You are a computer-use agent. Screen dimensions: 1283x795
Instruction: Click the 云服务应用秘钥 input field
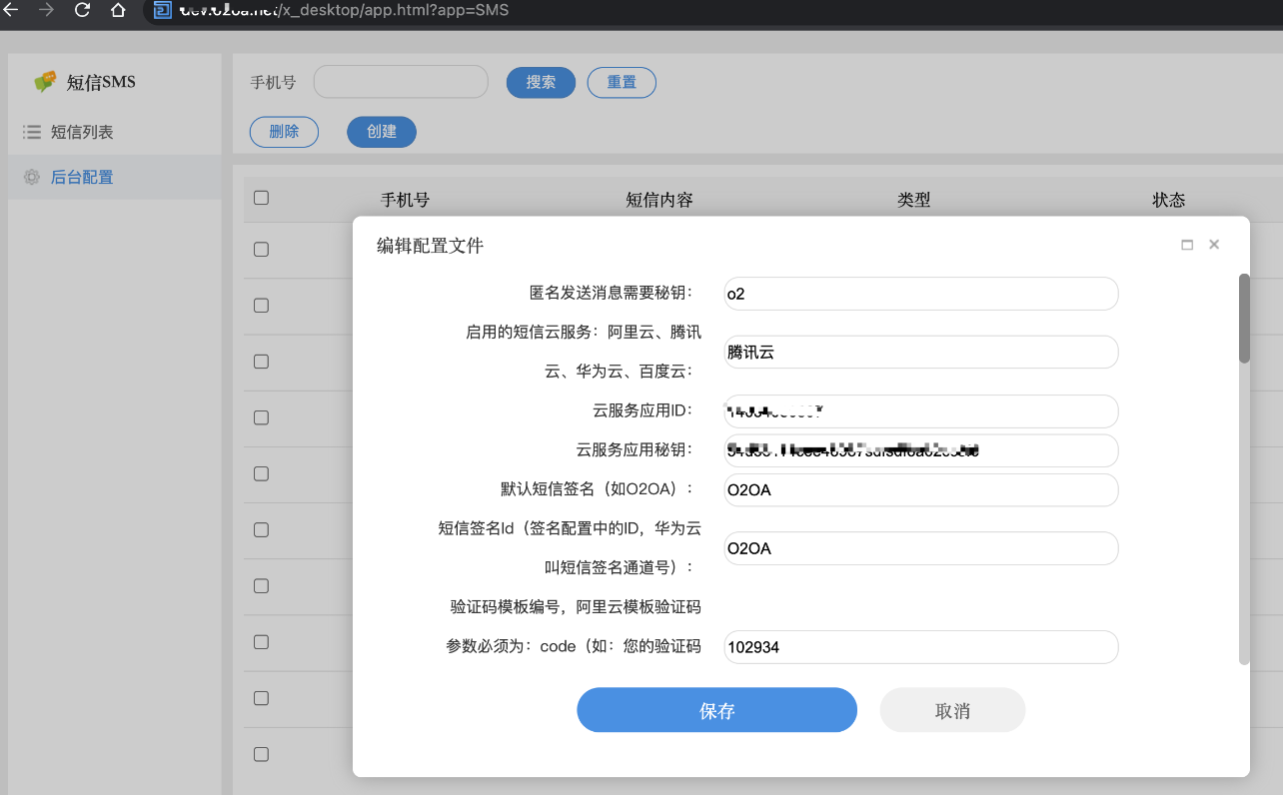pos(921,450)
